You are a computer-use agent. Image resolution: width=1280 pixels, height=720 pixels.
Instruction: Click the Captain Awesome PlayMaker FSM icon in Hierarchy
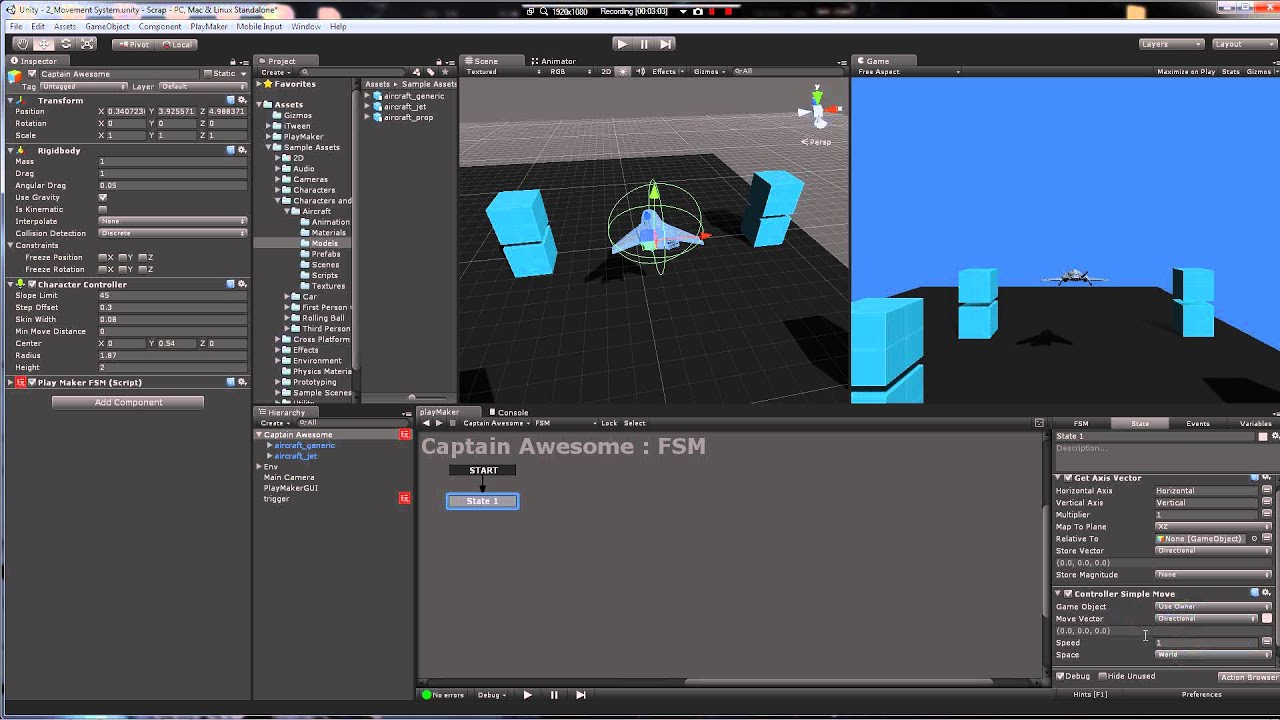pos(405,435)
